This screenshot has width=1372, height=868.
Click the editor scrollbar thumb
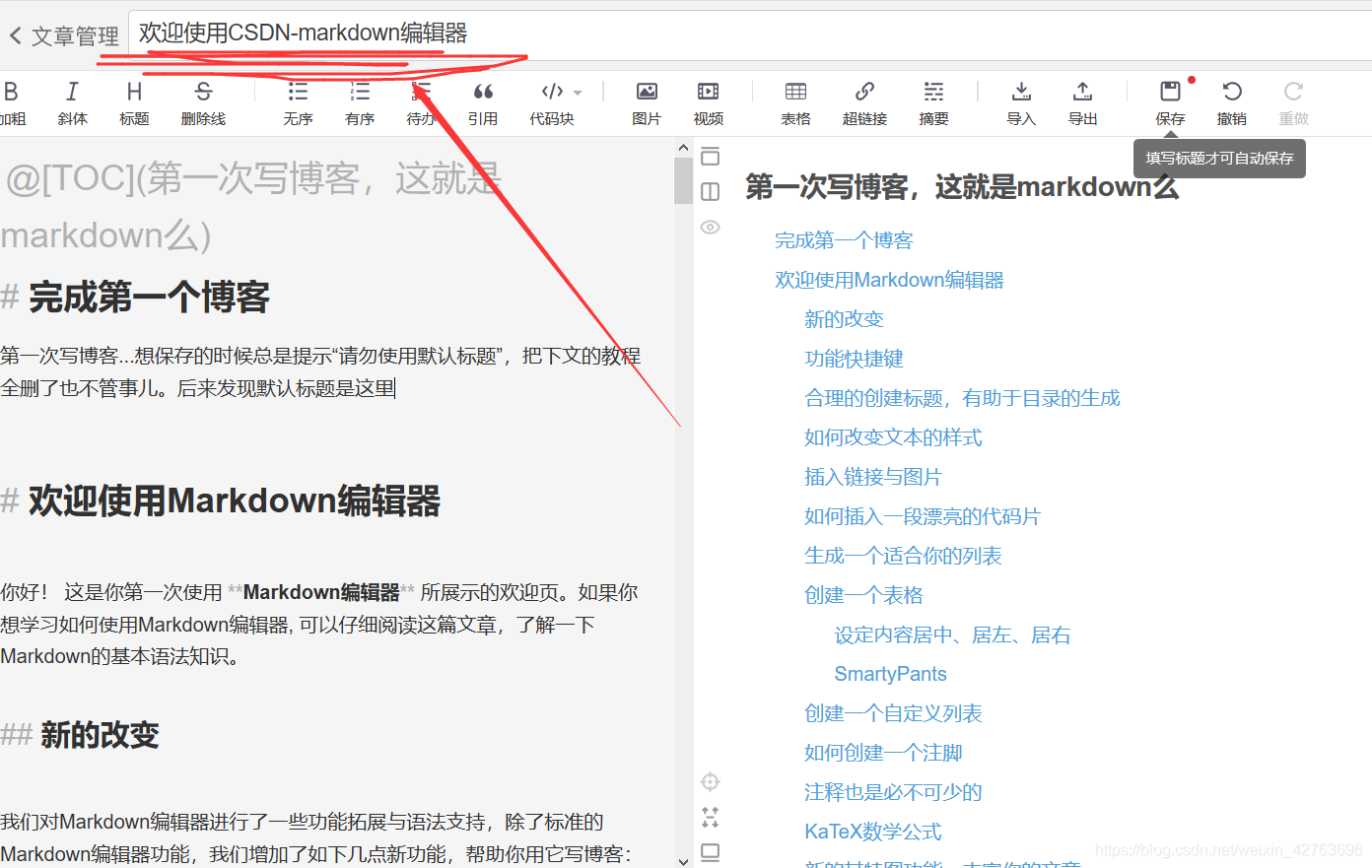(683, 180)
